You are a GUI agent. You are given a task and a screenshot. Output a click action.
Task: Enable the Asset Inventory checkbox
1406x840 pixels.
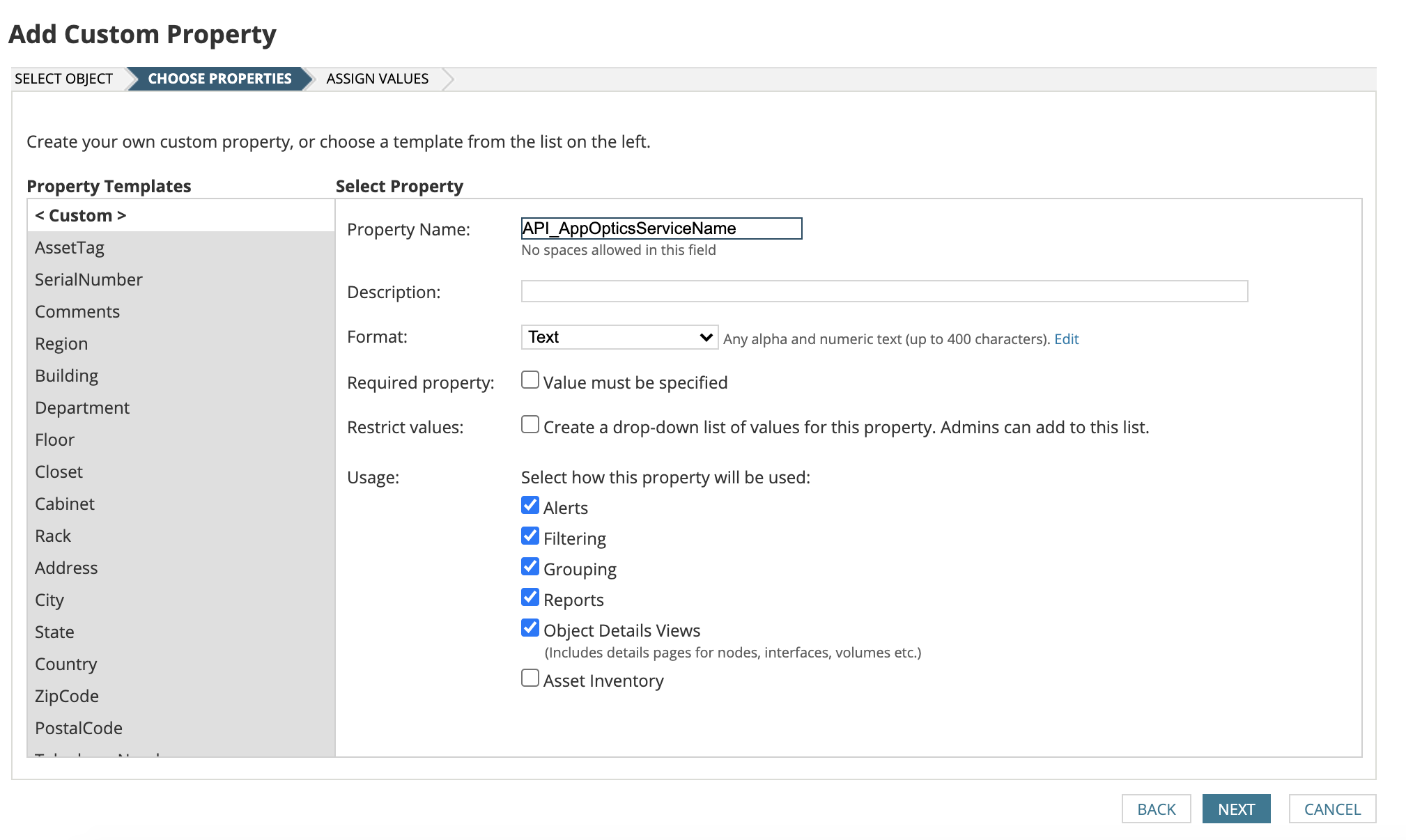[x=530, y=678]
